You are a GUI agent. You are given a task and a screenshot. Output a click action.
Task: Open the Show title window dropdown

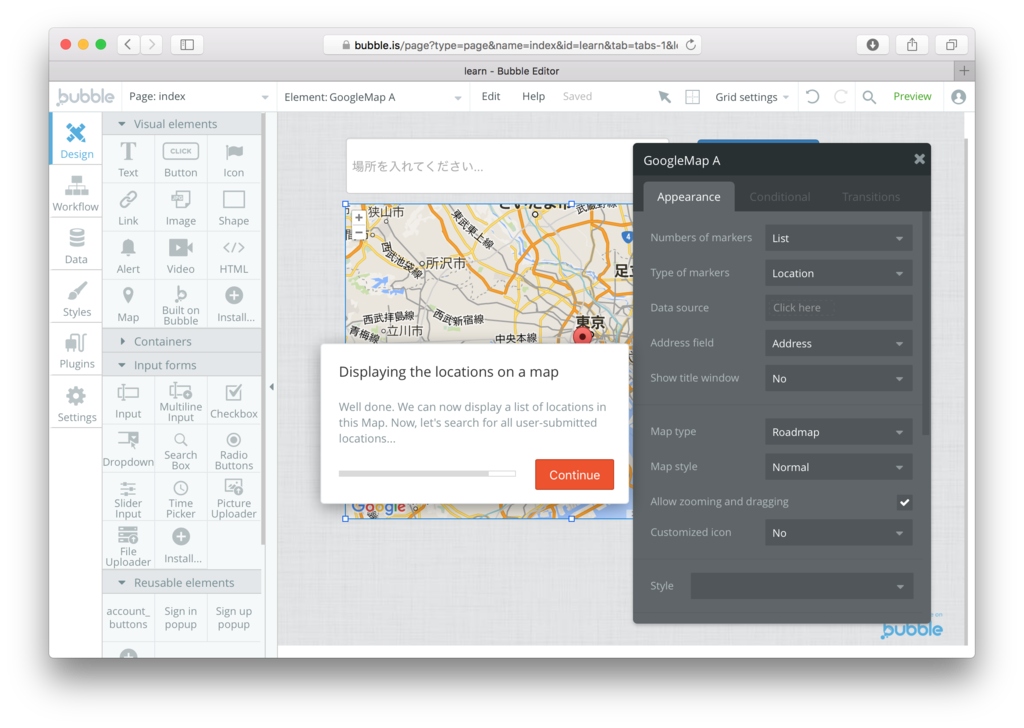point(839,378)
